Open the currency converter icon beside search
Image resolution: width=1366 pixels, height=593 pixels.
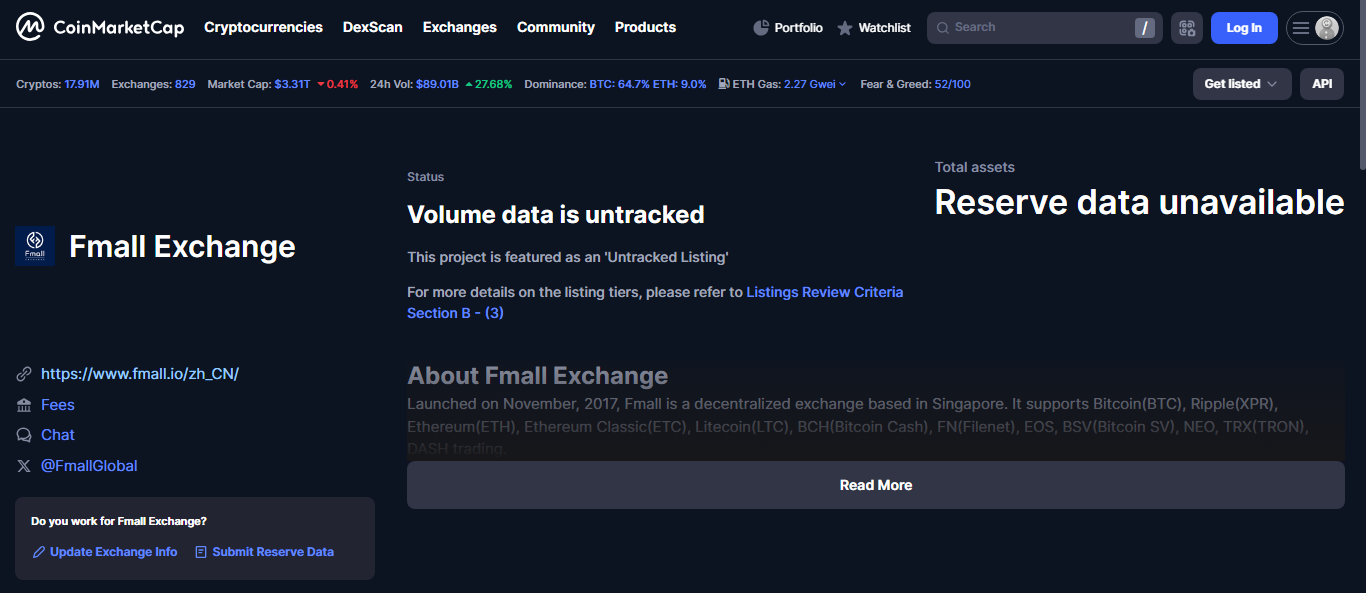click(x=1187, y=27)
